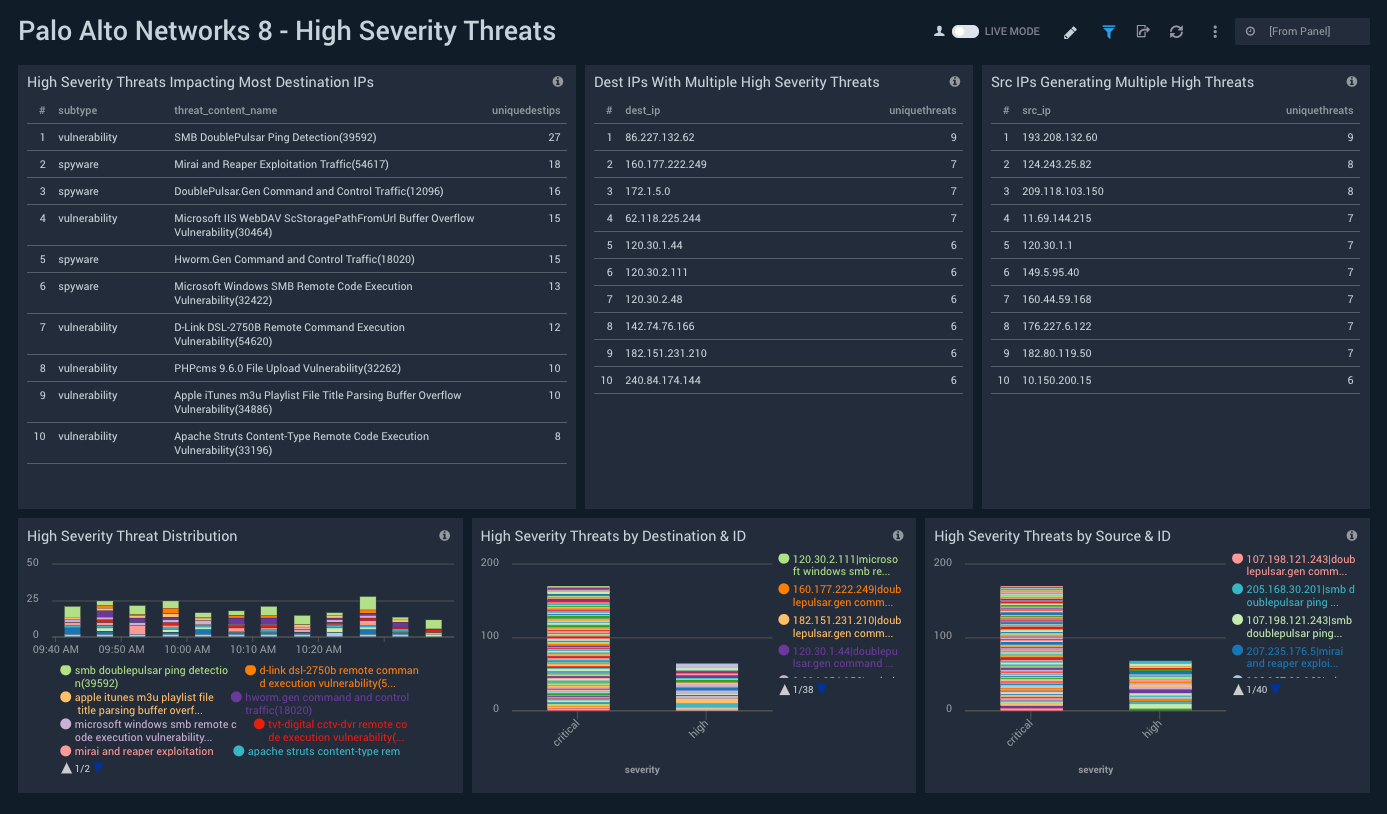Advance legend page using the blue down arrow
This screenshot has height=814, width=1387.
(97, 768)
